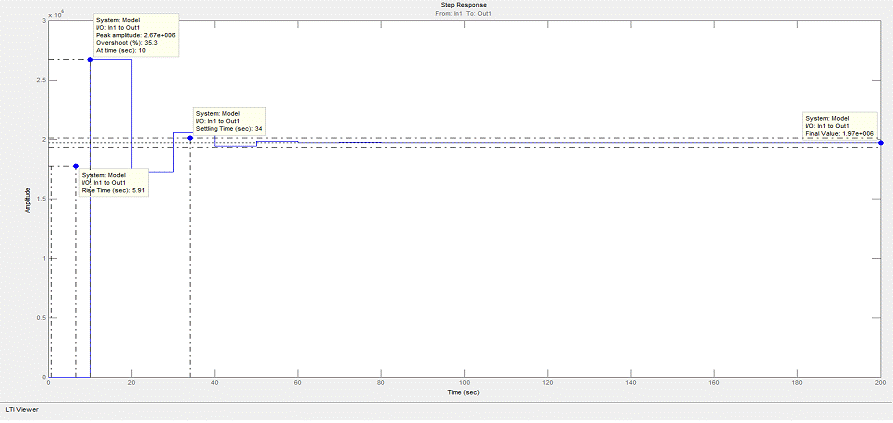893x423 pixels.
Task: Click the settling time marker dot
Action: point(189,138)
